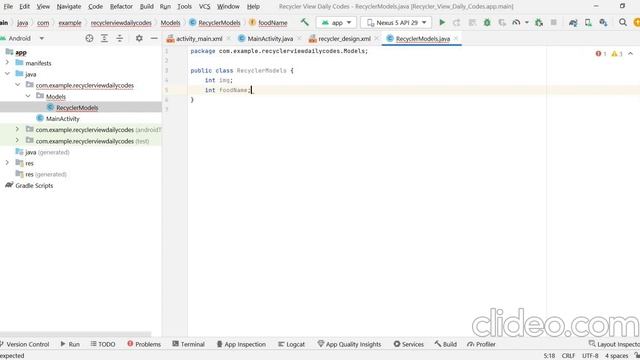
Task: Open SDK Manager icon in toolbar
Action: point(603,22)
